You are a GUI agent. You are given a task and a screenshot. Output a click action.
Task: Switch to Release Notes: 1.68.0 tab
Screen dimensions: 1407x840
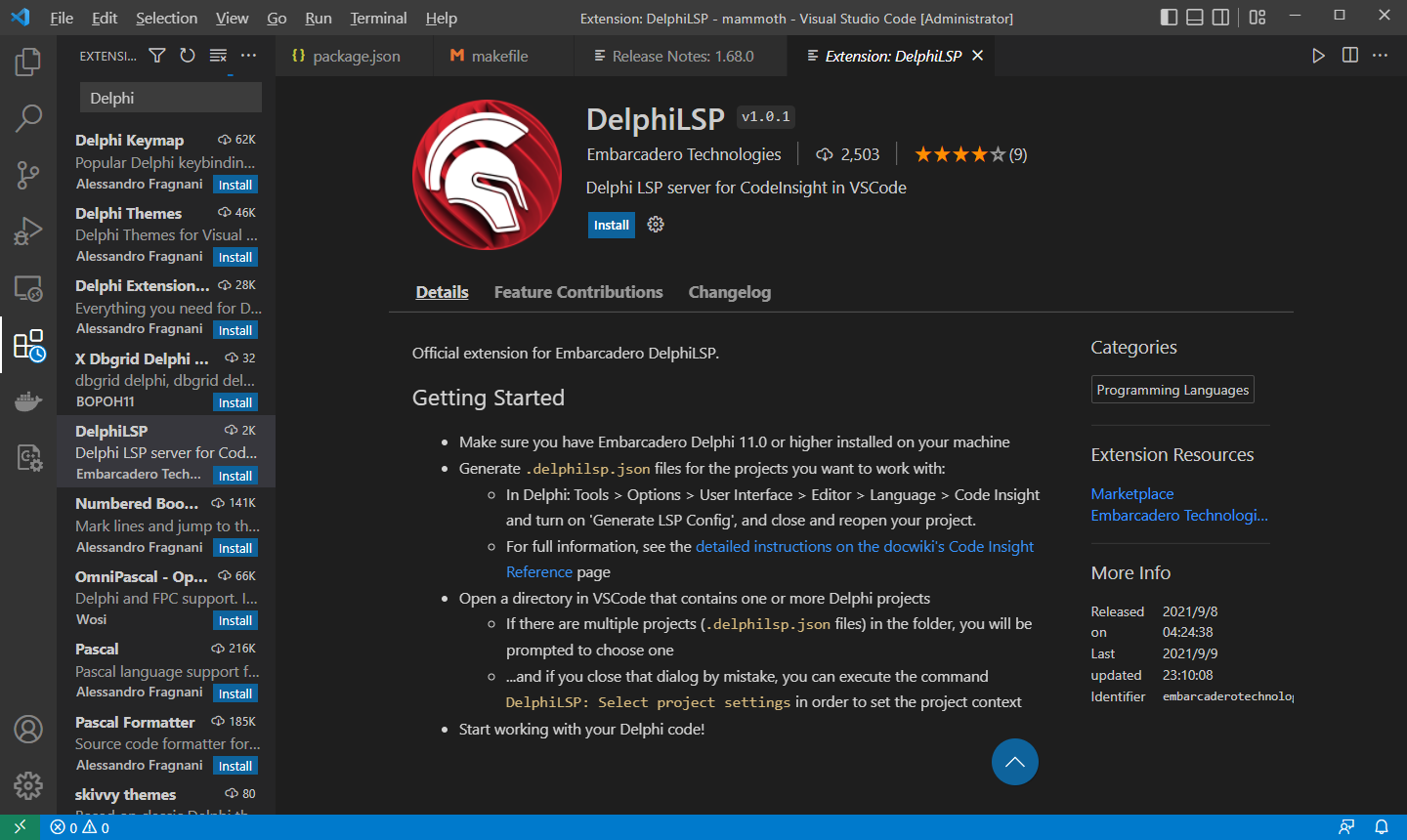click(682, 56)
